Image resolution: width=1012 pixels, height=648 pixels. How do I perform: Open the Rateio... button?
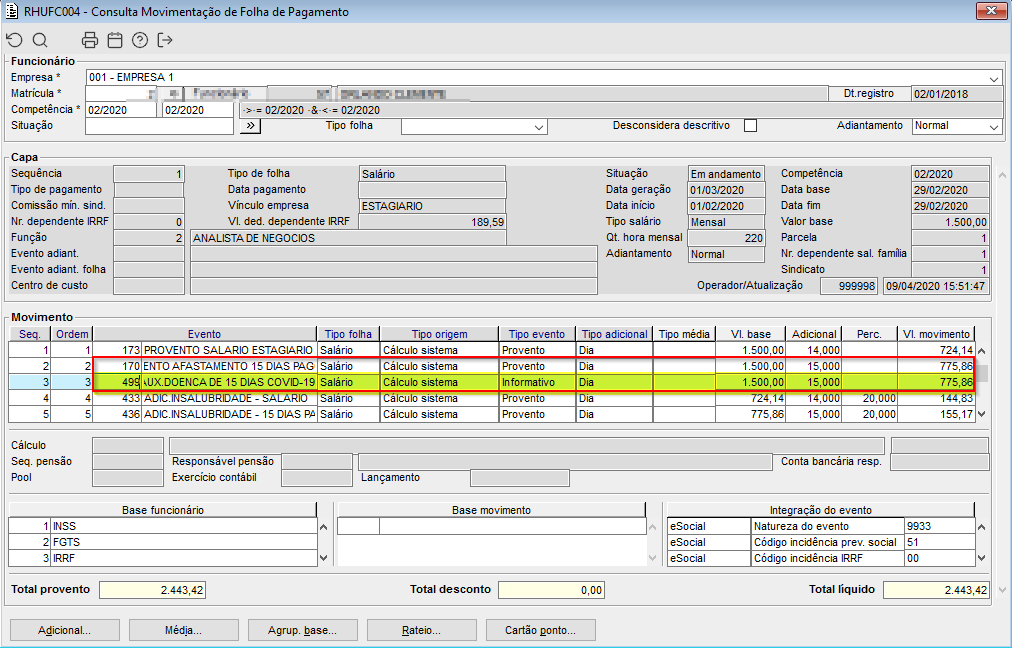coord(421,631)
